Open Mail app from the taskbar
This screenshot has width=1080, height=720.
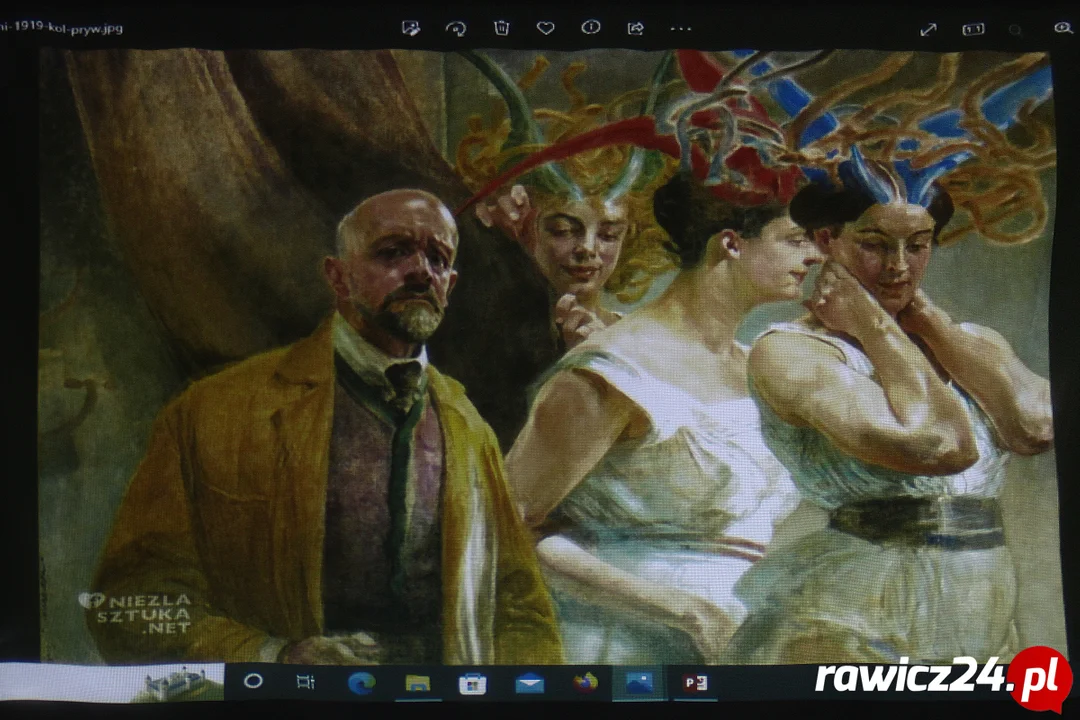[529, 683]
